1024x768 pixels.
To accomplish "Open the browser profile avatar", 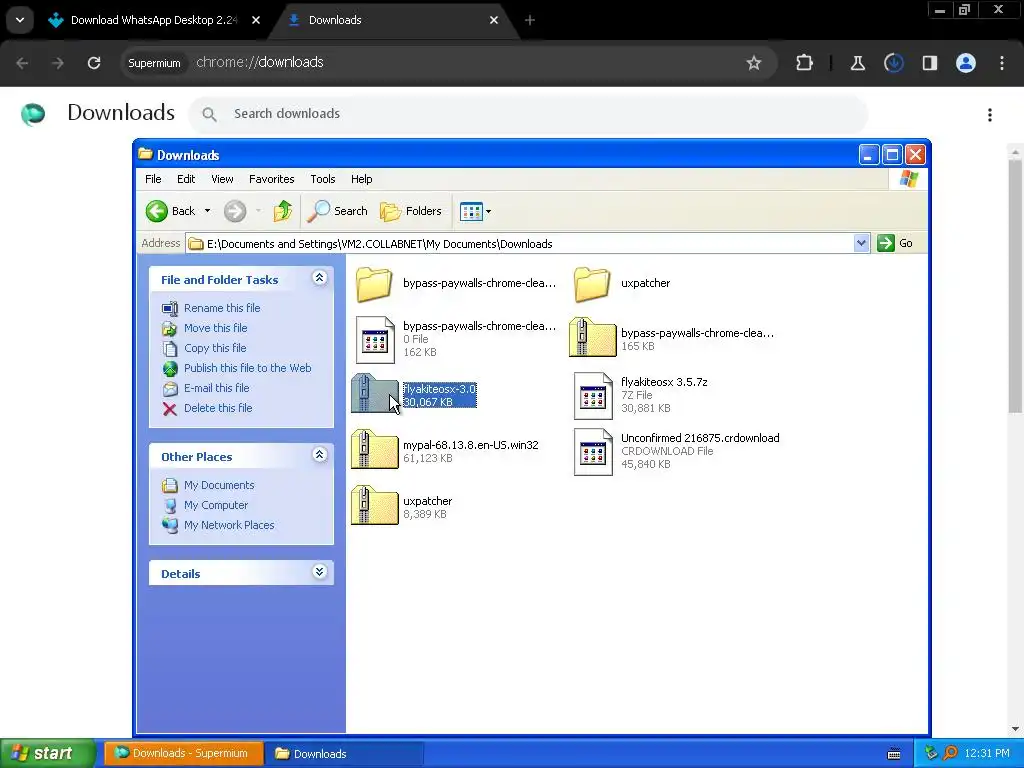I will [966, 63].
